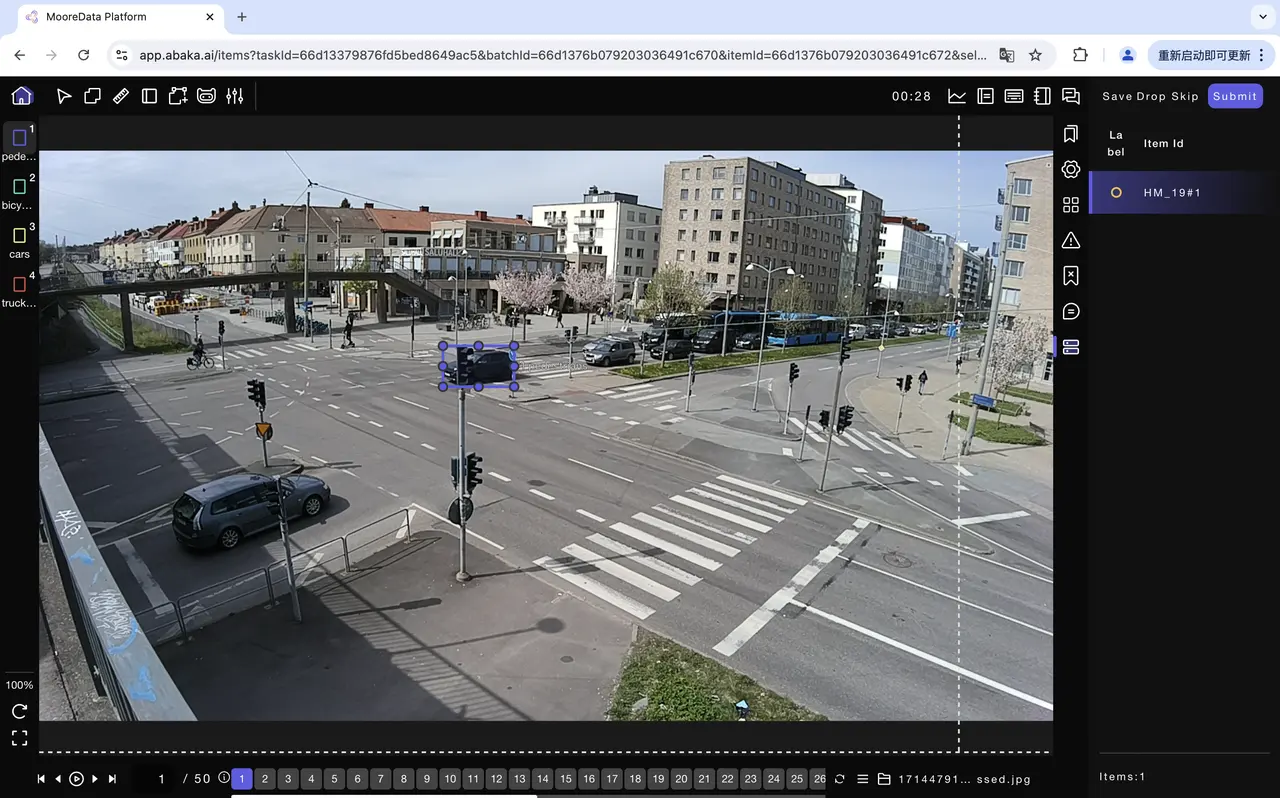1280x798 pixels.
Task: Click the reload loop icon beside frames
Action: (840, 779)
